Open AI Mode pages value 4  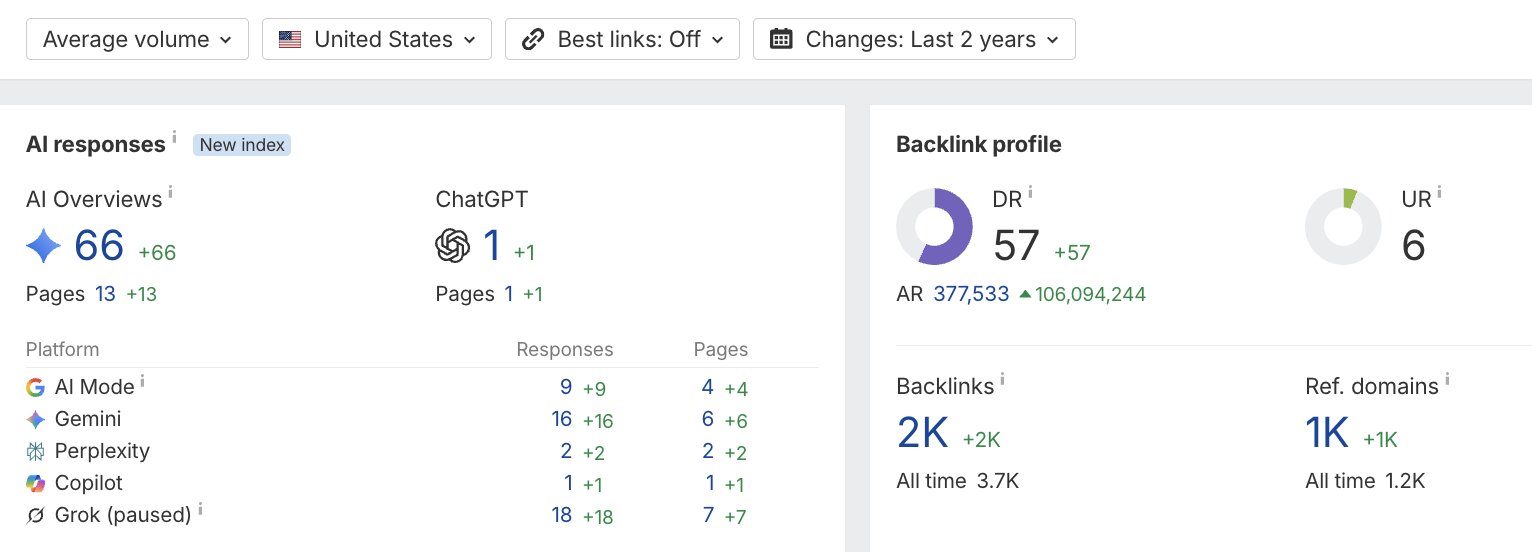pyautogui.click(x=708, y=387)
